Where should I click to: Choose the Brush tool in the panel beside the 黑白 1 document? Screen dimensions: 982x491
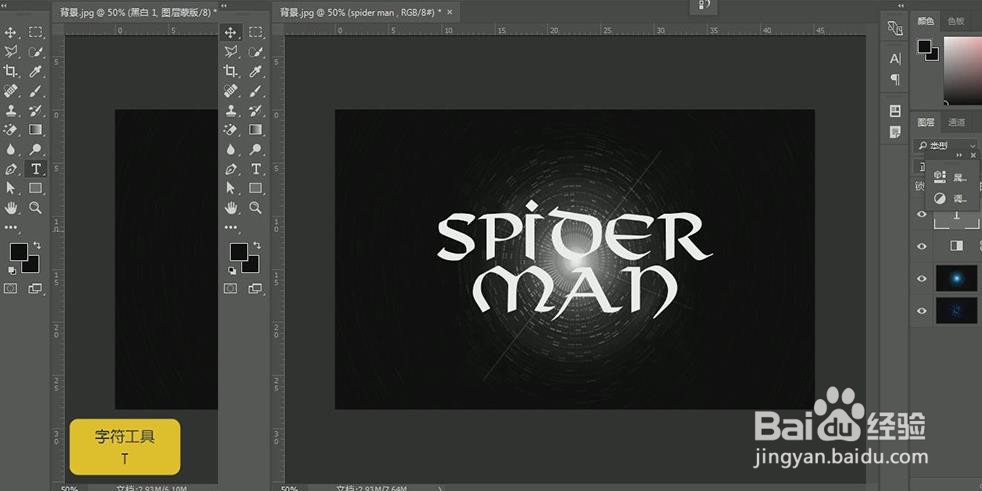tap(36, 91)
